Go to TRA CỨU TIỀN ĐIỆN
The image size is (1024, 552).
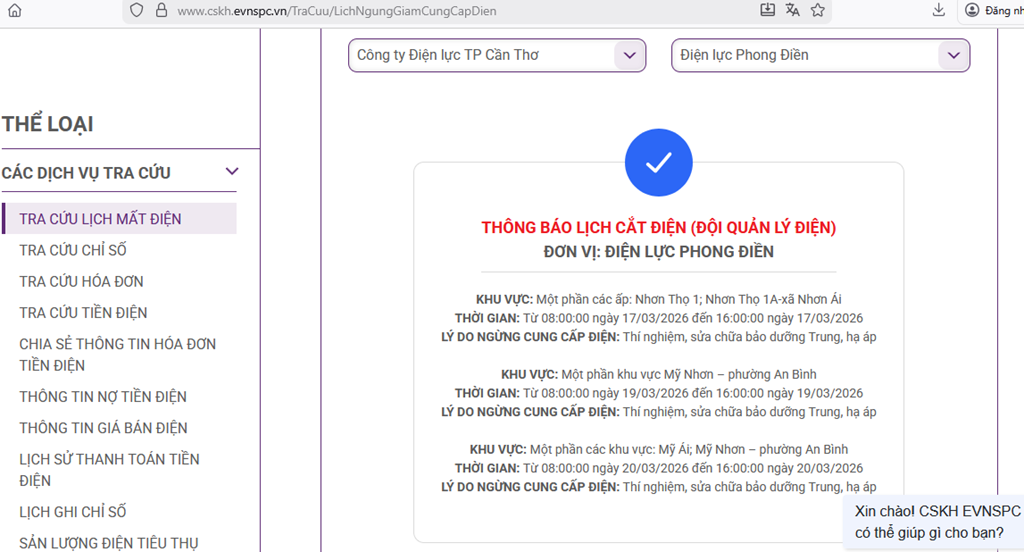pyautogui.click(x=83, y=313)
